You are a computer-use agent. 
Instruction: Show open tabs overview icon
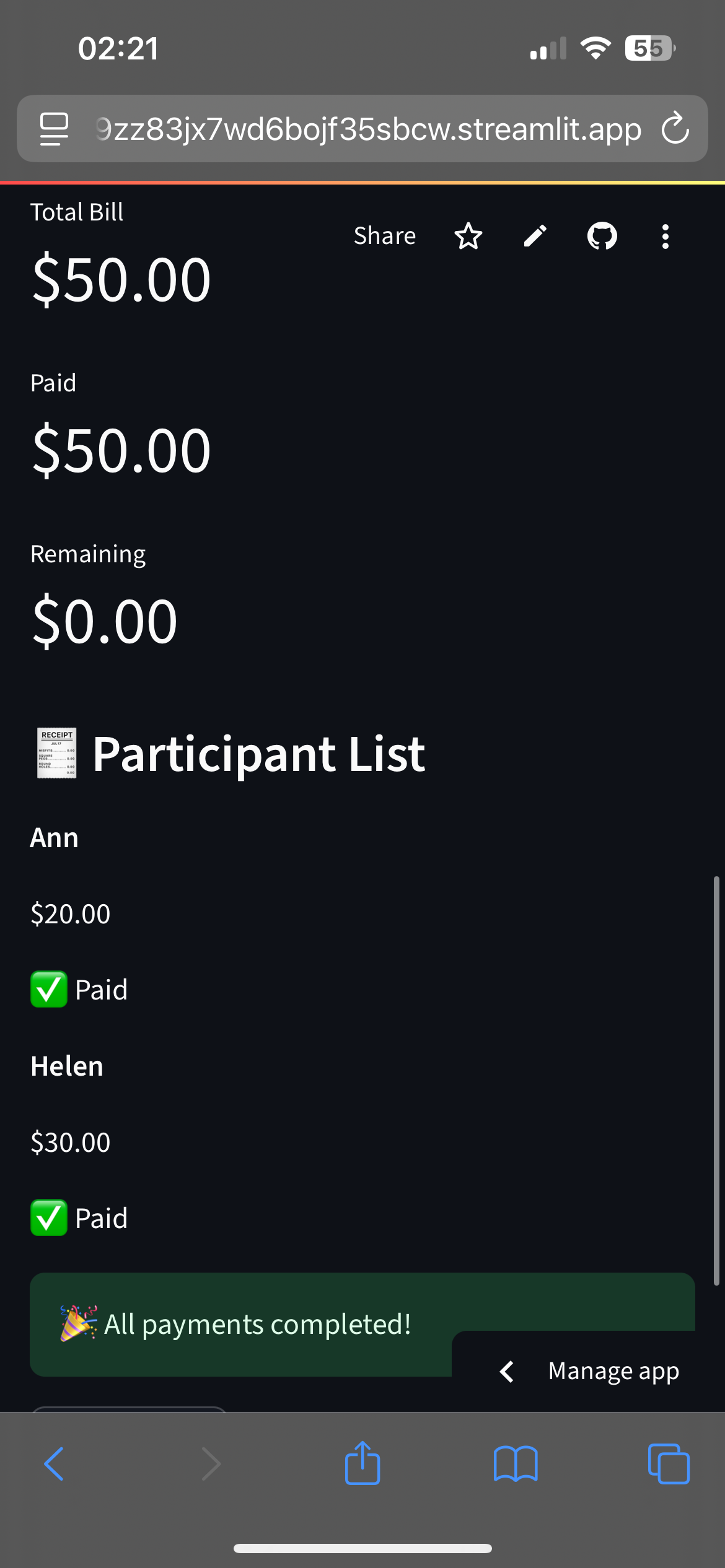coord(669,1464)
